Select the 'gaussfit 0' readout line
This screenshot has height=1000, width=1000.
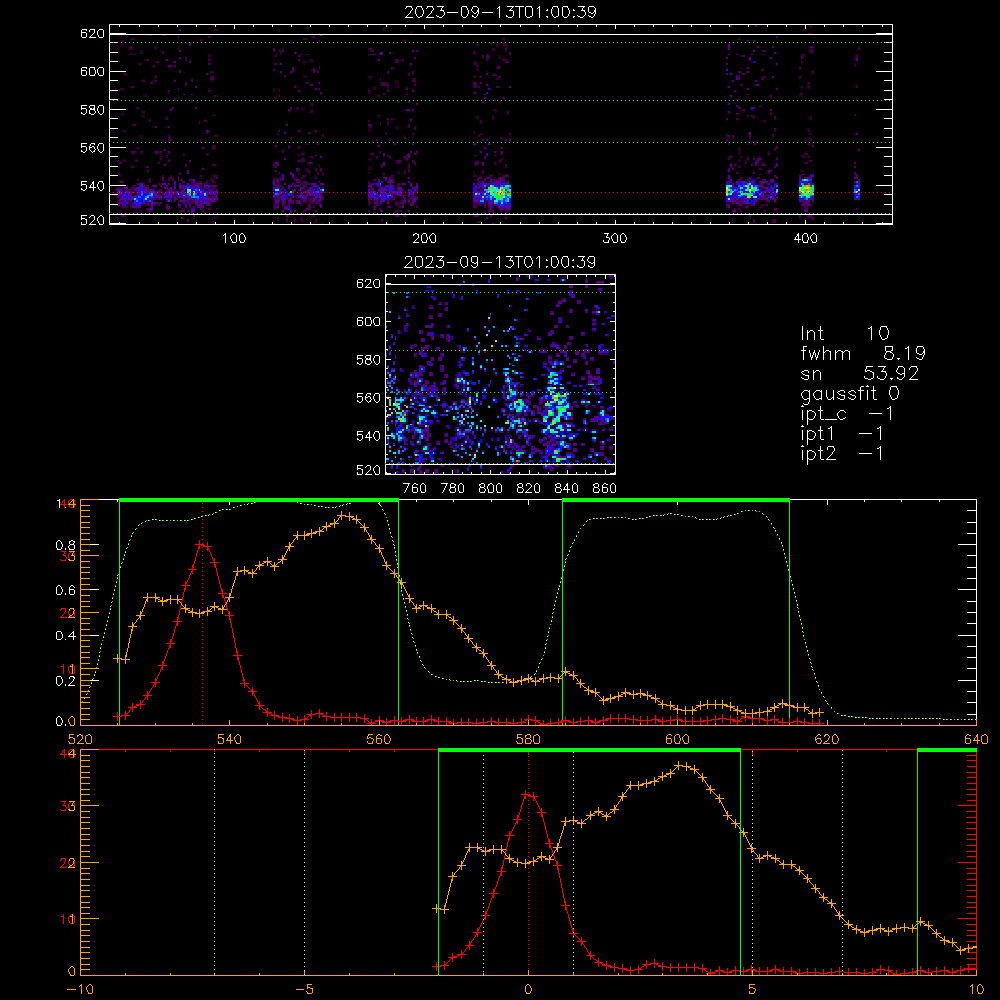click(x=849, y=393)
